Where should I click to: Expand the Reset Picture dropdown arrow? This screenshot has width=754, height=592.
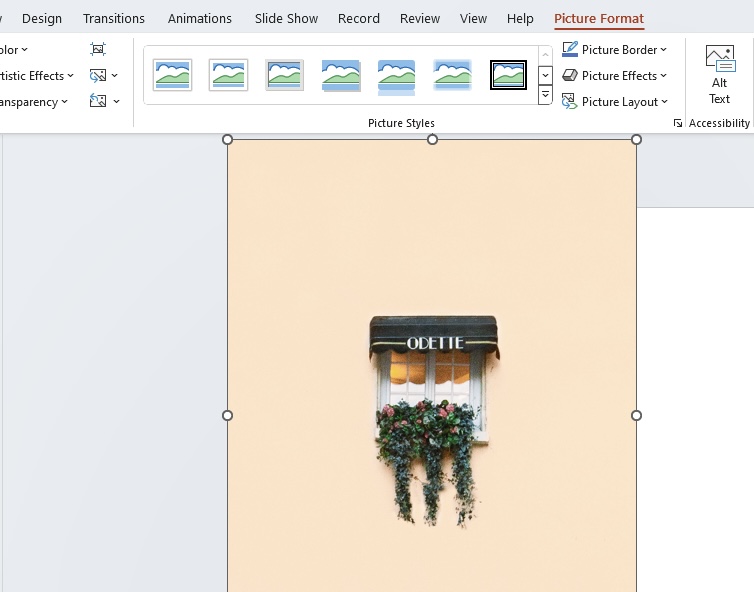point(116,101)
